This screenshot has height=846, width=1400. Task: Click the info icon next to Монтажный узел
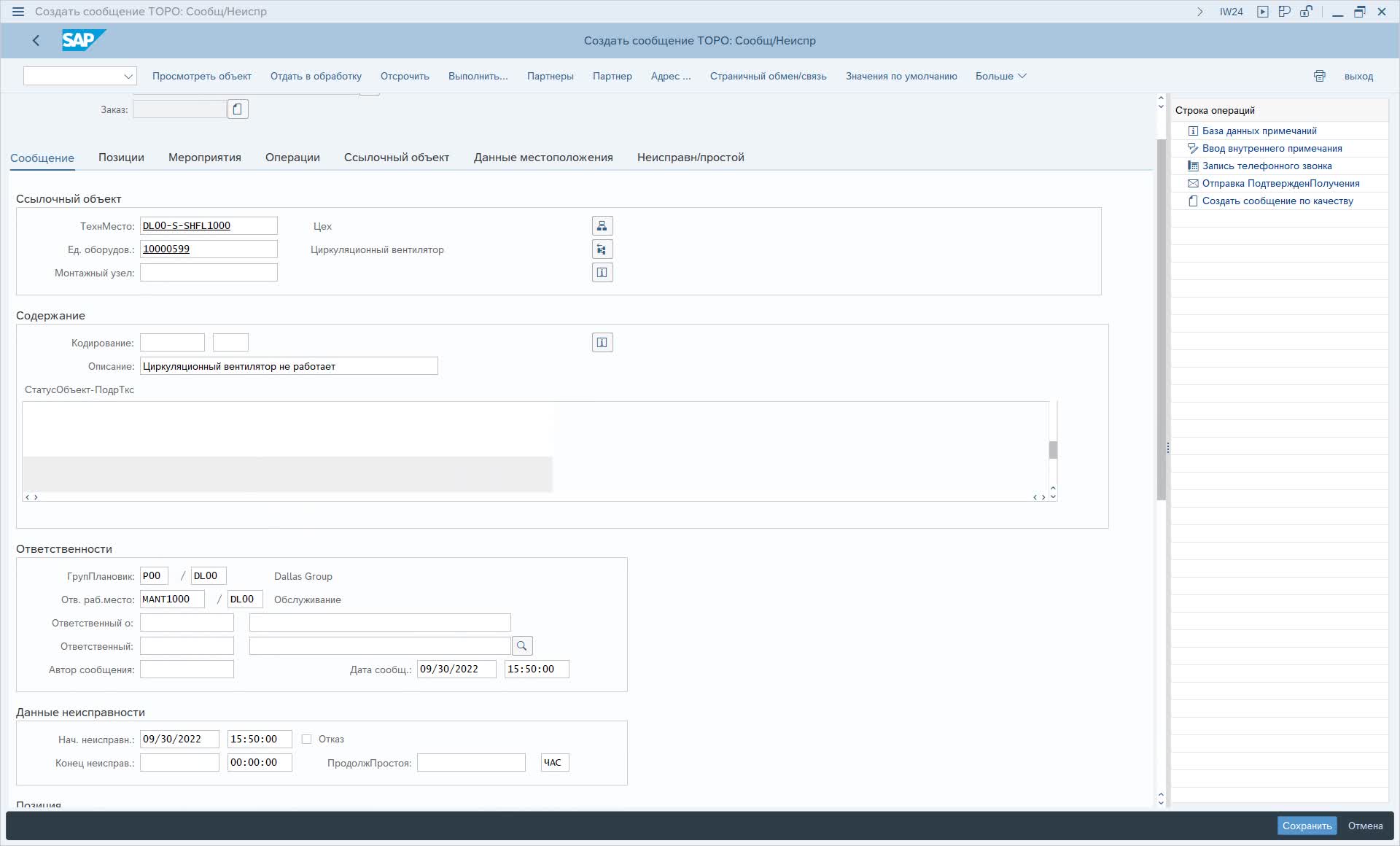click(602, 273)
